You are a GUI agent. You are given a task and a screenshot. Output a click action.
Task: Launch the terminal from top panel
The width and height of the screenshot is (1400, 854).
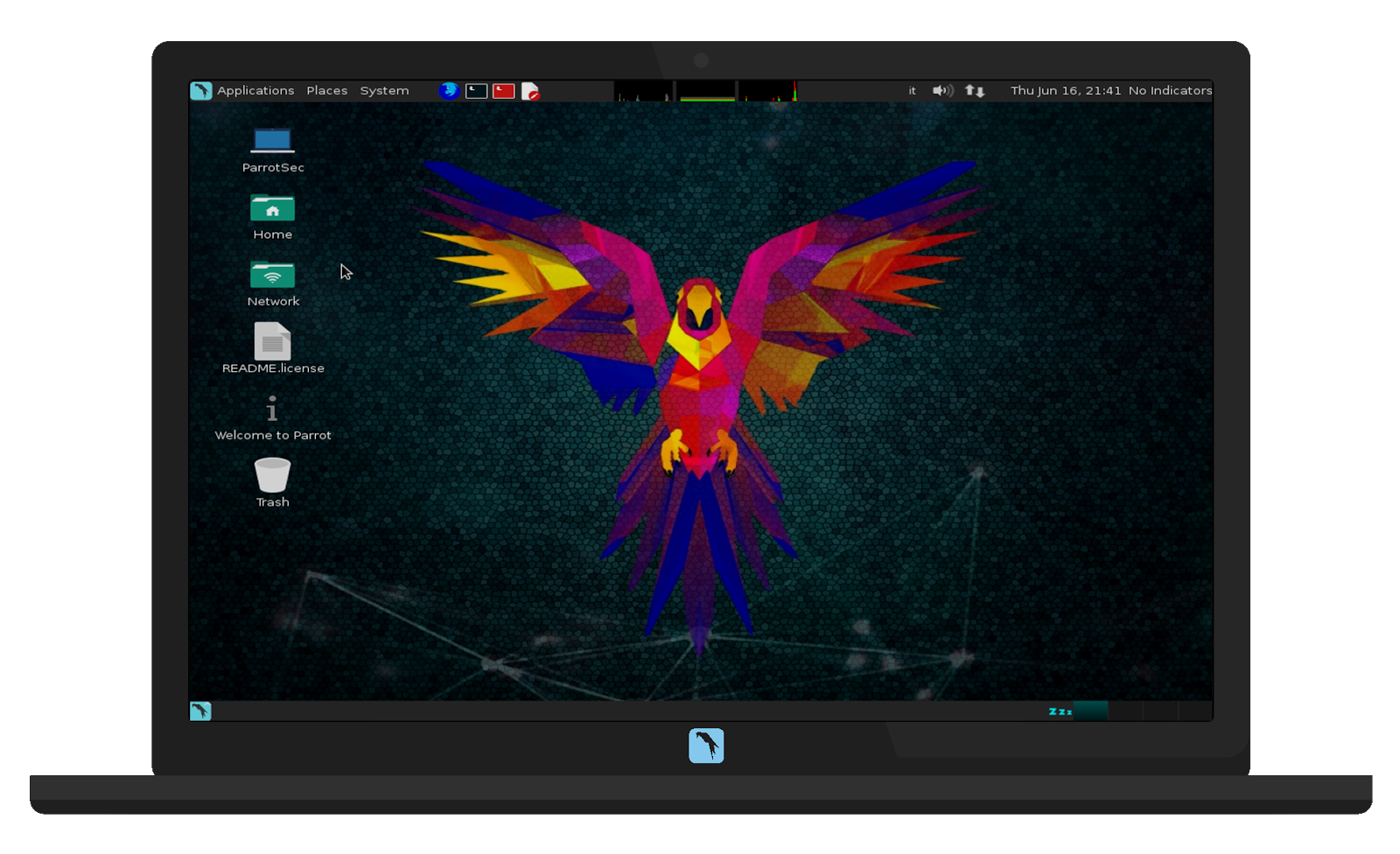(476, 91)
